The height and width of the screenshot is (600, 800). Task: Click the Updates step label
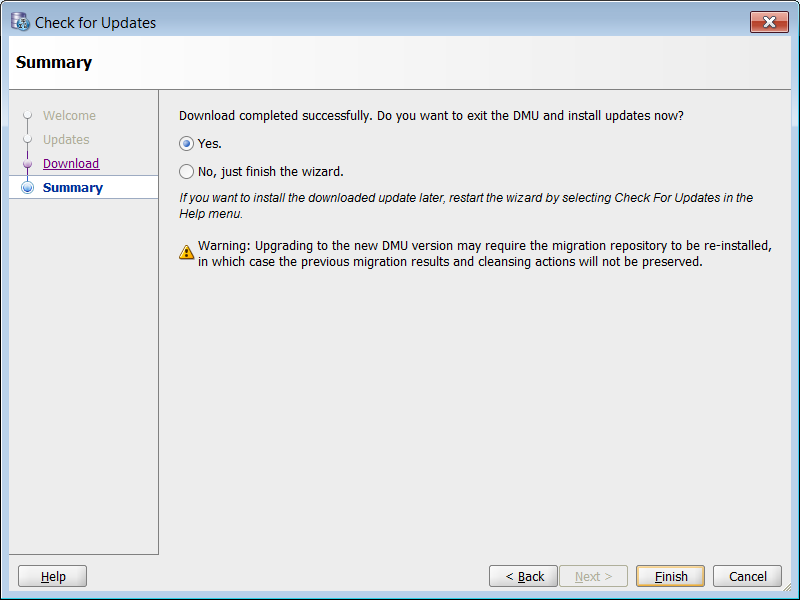66,140
